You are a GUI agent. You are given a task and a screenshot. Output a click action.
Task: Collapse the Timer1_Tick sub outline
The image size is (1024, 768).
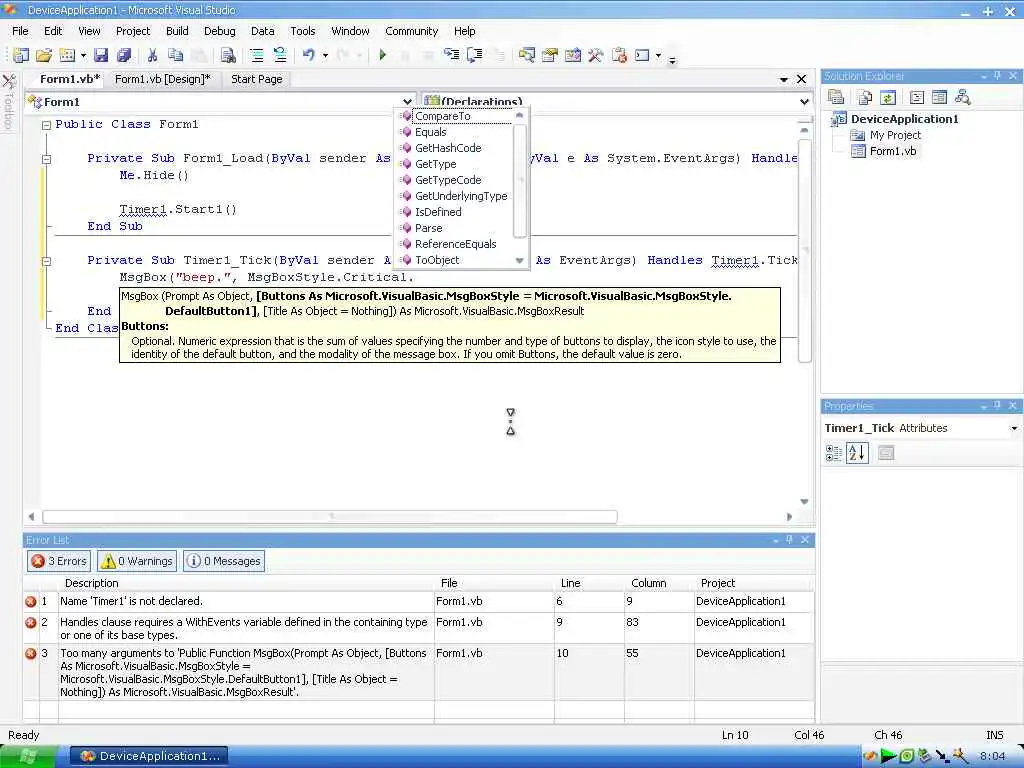coord(46,261)
